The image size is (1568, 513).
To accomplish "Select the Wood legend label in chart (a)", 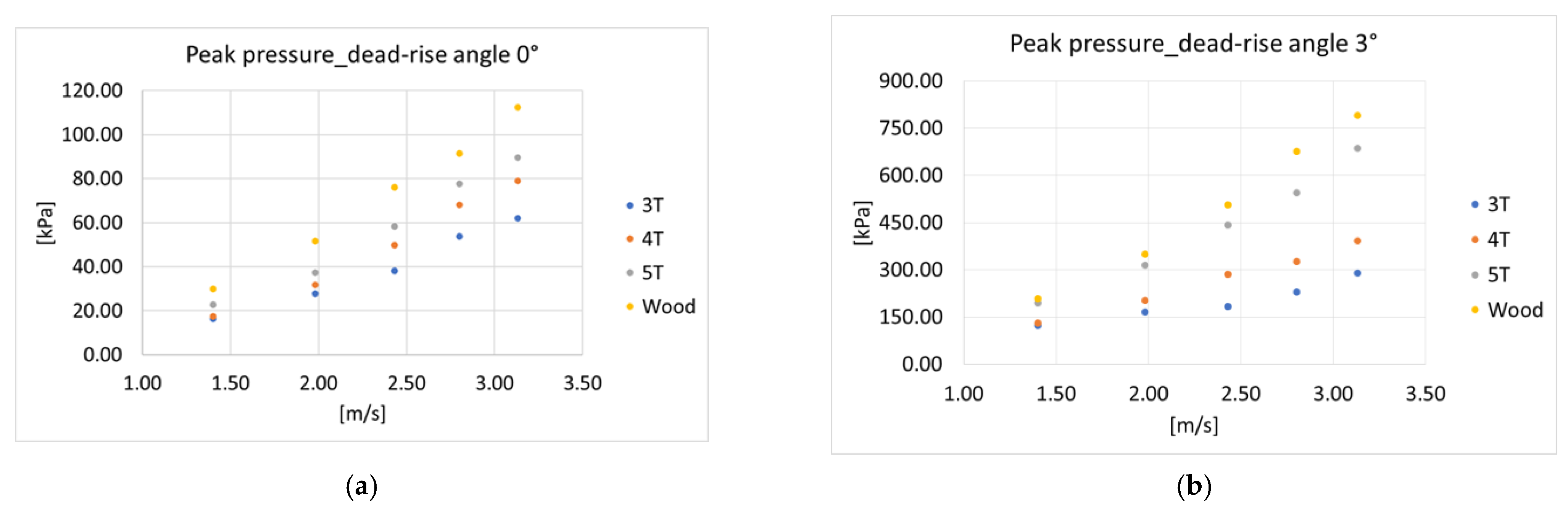I will [x=668, y=307].
